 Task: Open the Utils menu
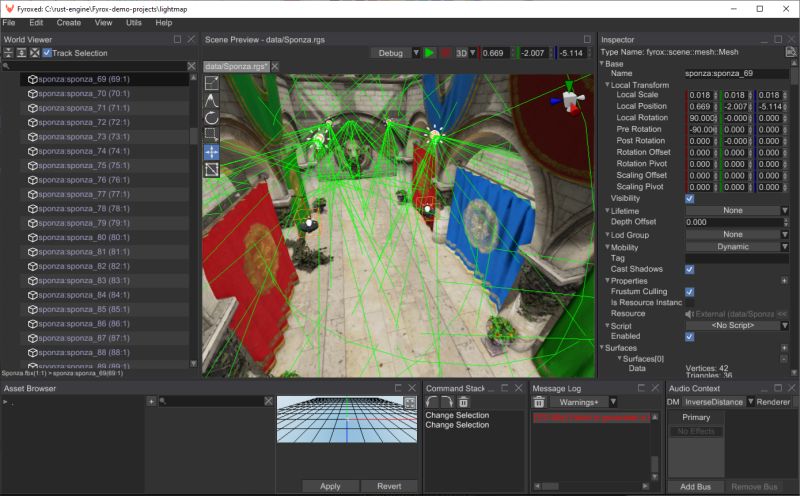[x=134, y=22]
